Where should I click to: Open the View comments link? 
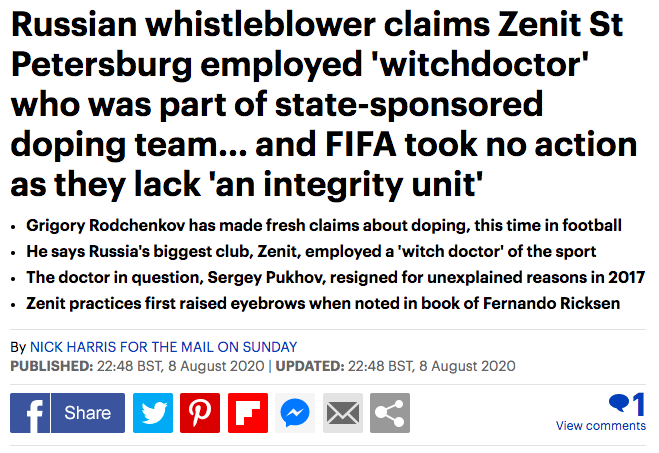pos(601,426)
